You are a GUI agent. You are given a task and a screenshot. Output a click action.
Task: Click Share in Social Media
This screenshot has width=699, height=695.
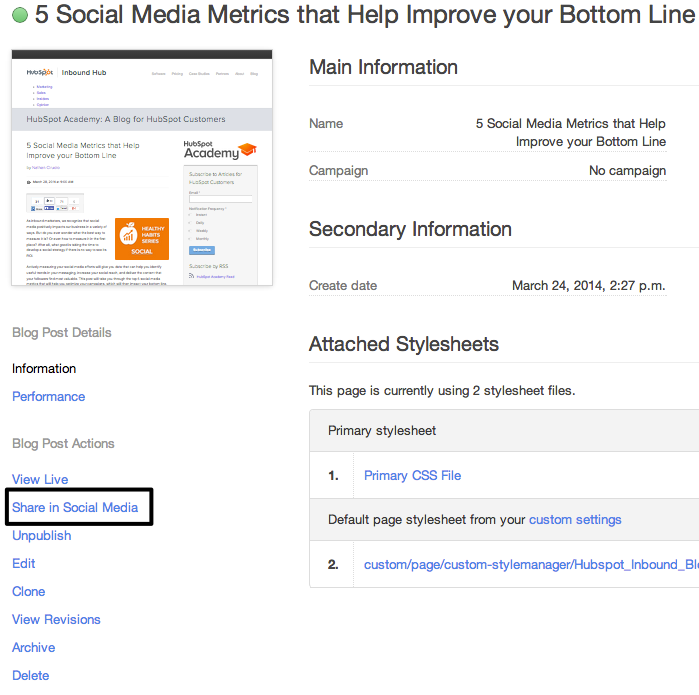[75, 507]
